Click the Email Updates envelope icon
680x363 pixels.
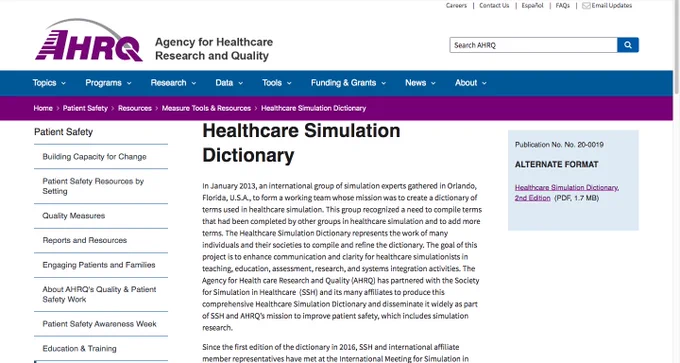[x=586, y=6]
